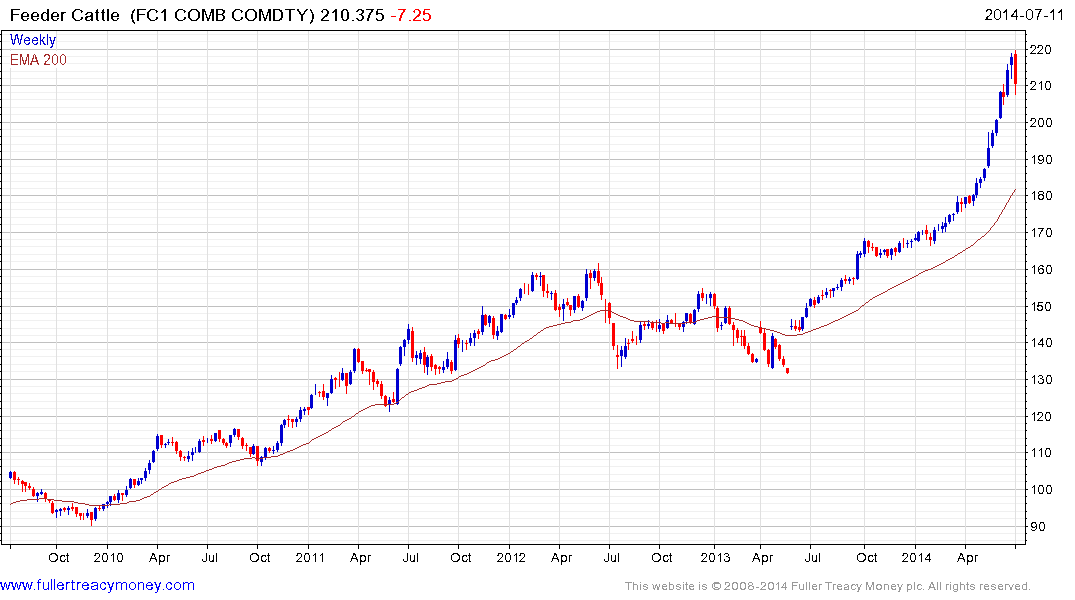Screen dimensions: 1075x600
Task: Click the 130 price axis label
Action: click(x=1040, y=379)
